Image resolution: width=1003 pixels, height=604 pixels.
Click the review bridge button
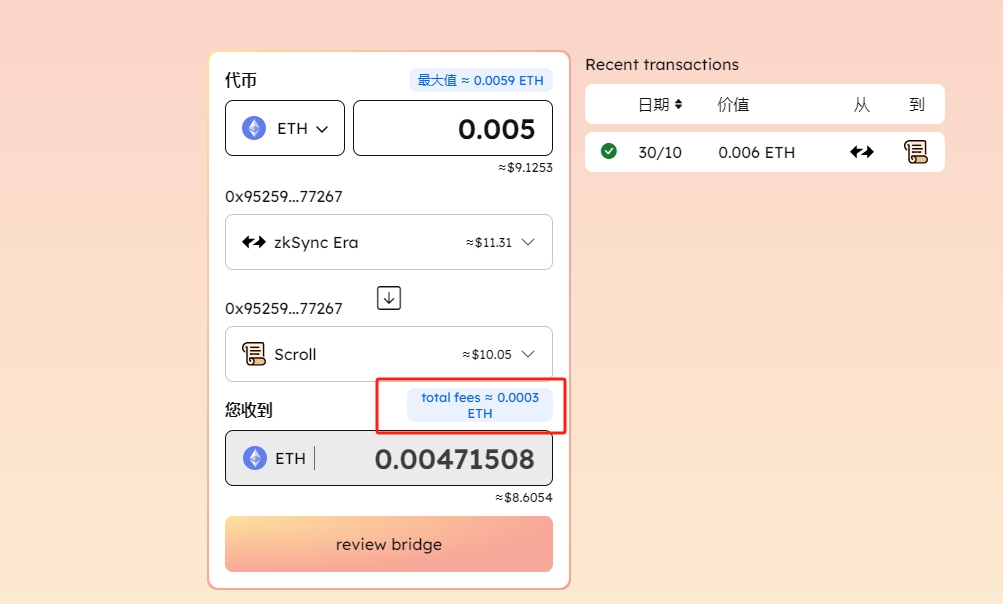389,544
